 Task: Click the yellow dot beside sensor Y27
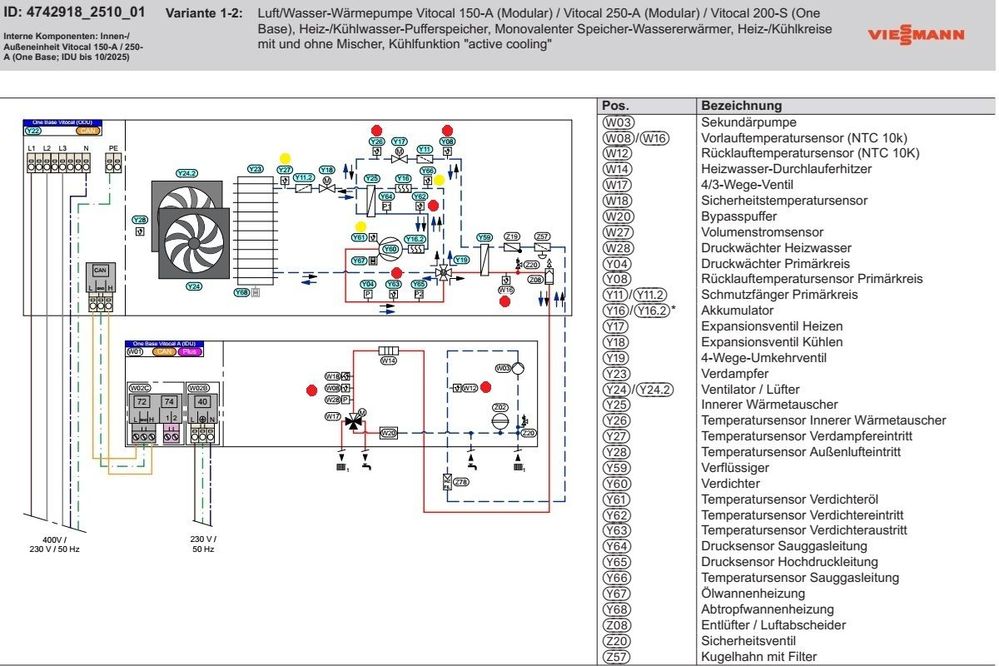[x=285, y=158]
